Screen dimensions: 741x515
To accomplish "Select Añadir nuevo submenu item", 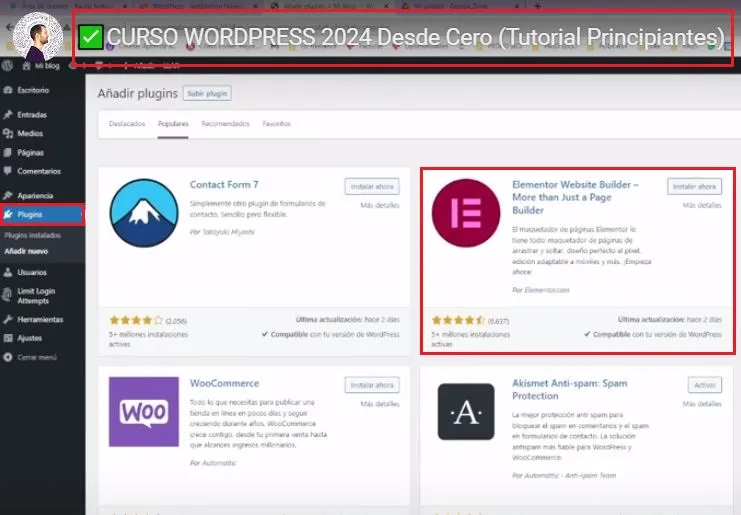I will [x=26, y=251].
